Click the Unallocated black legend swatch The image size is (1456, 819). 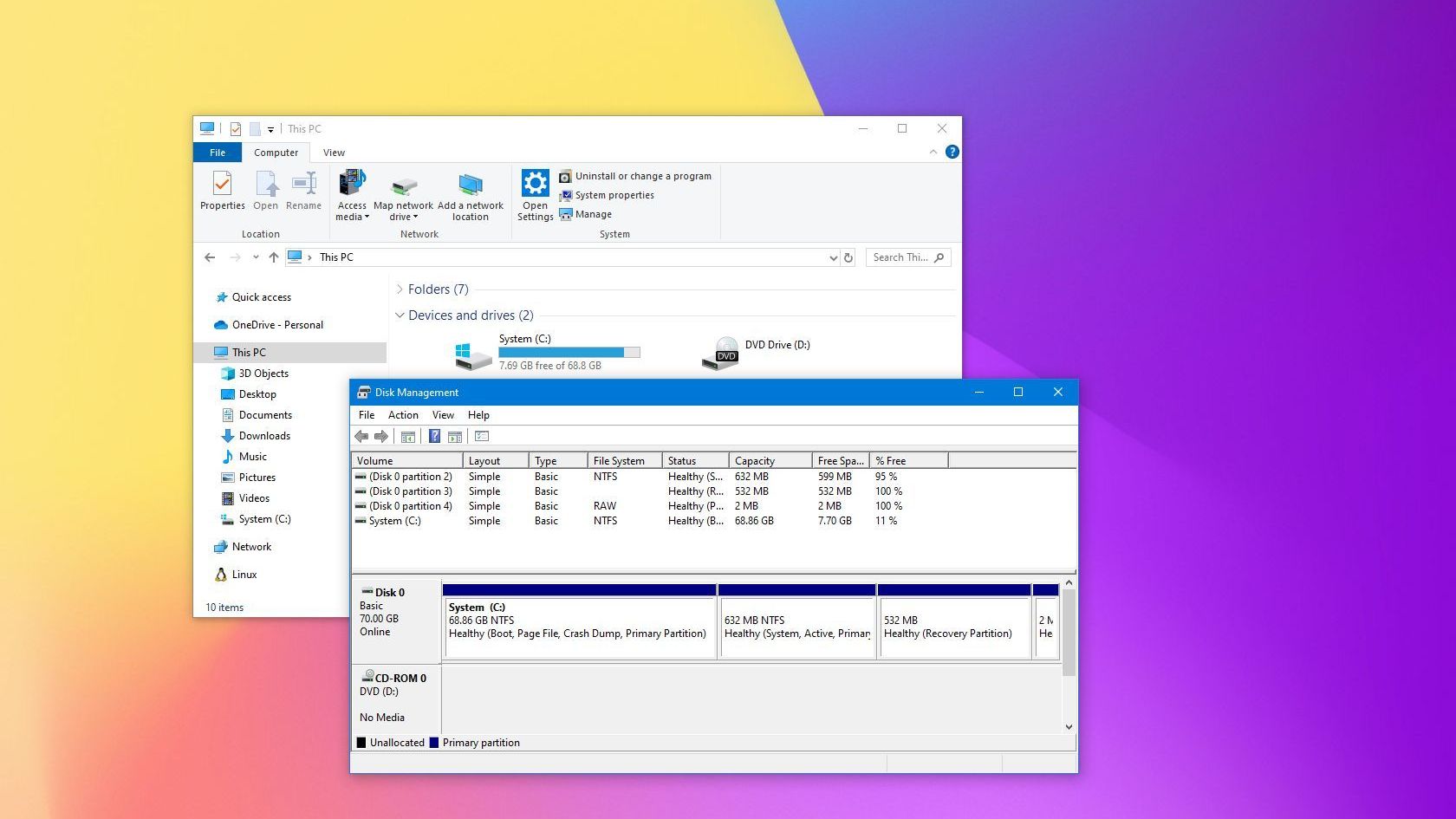(361, 743)
